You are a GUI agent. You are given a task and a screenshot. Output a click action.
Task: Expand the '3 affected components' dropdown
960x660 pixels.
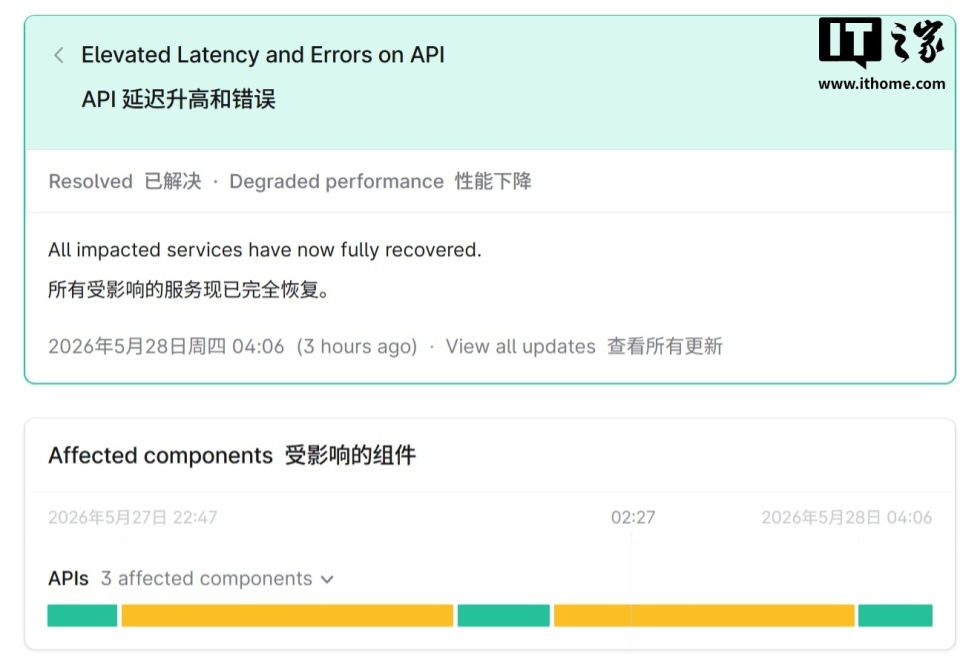pyautogui.click(x=217, y=579)
